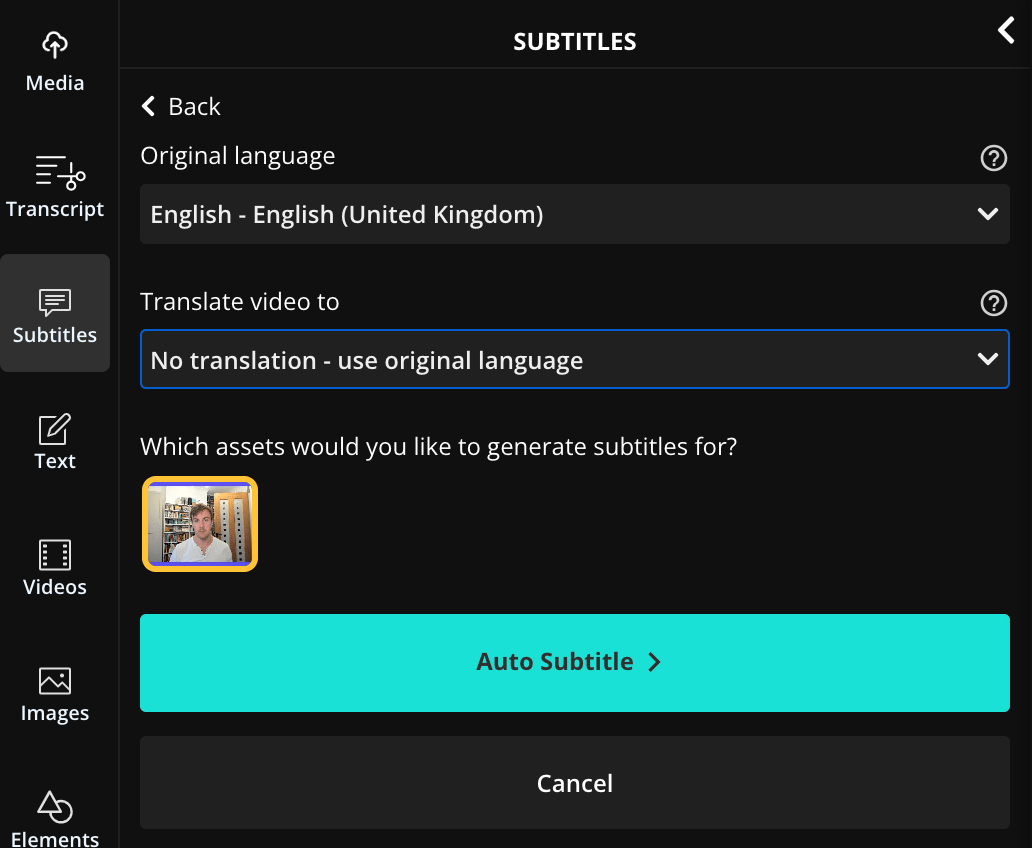Click the Auto Subtitle button
This screenshot has height=848, width=1032.
(x=574, y=662)
